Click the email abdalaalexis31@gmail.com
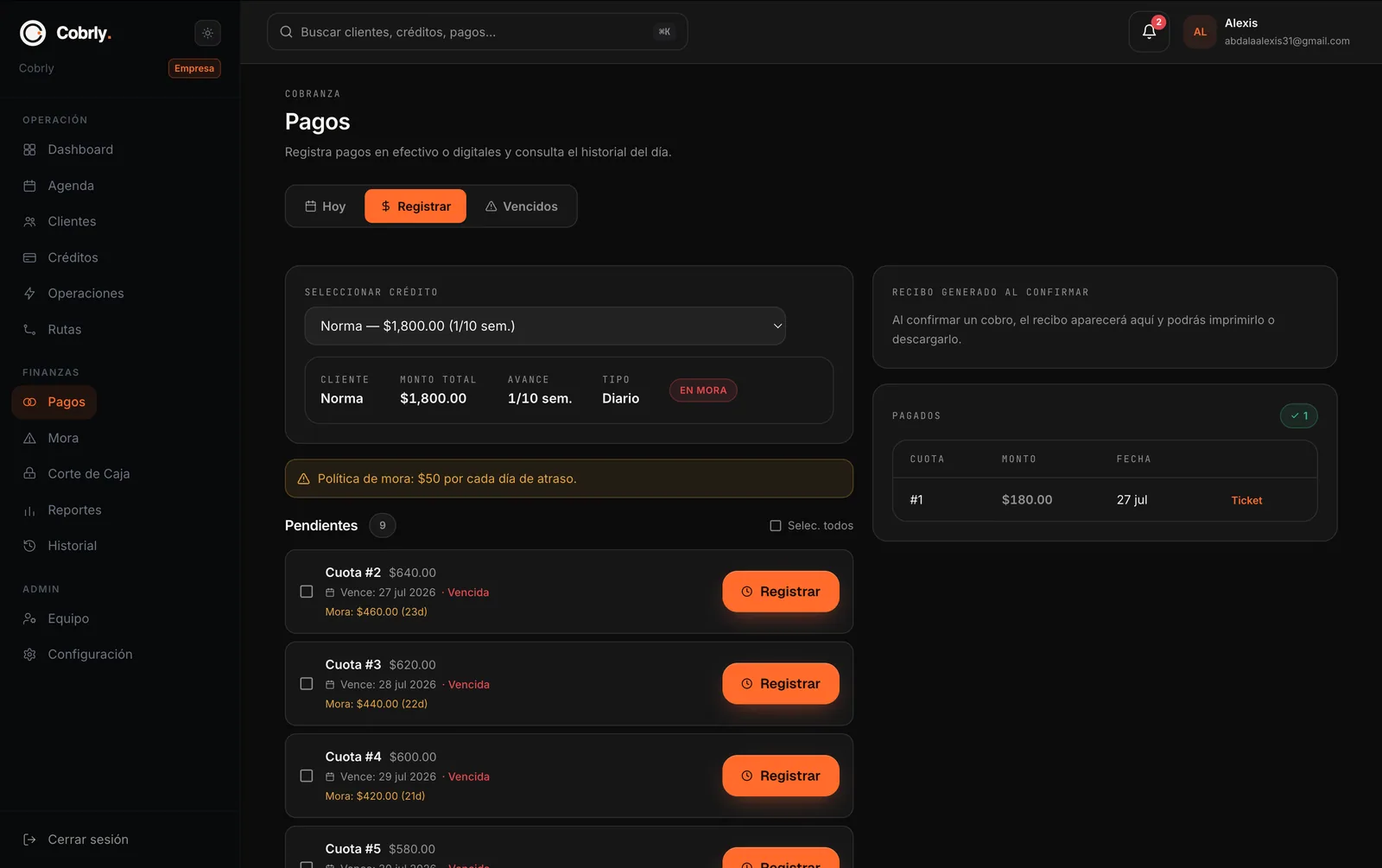The image size is (1382, 868). (x=1287, y=41)
